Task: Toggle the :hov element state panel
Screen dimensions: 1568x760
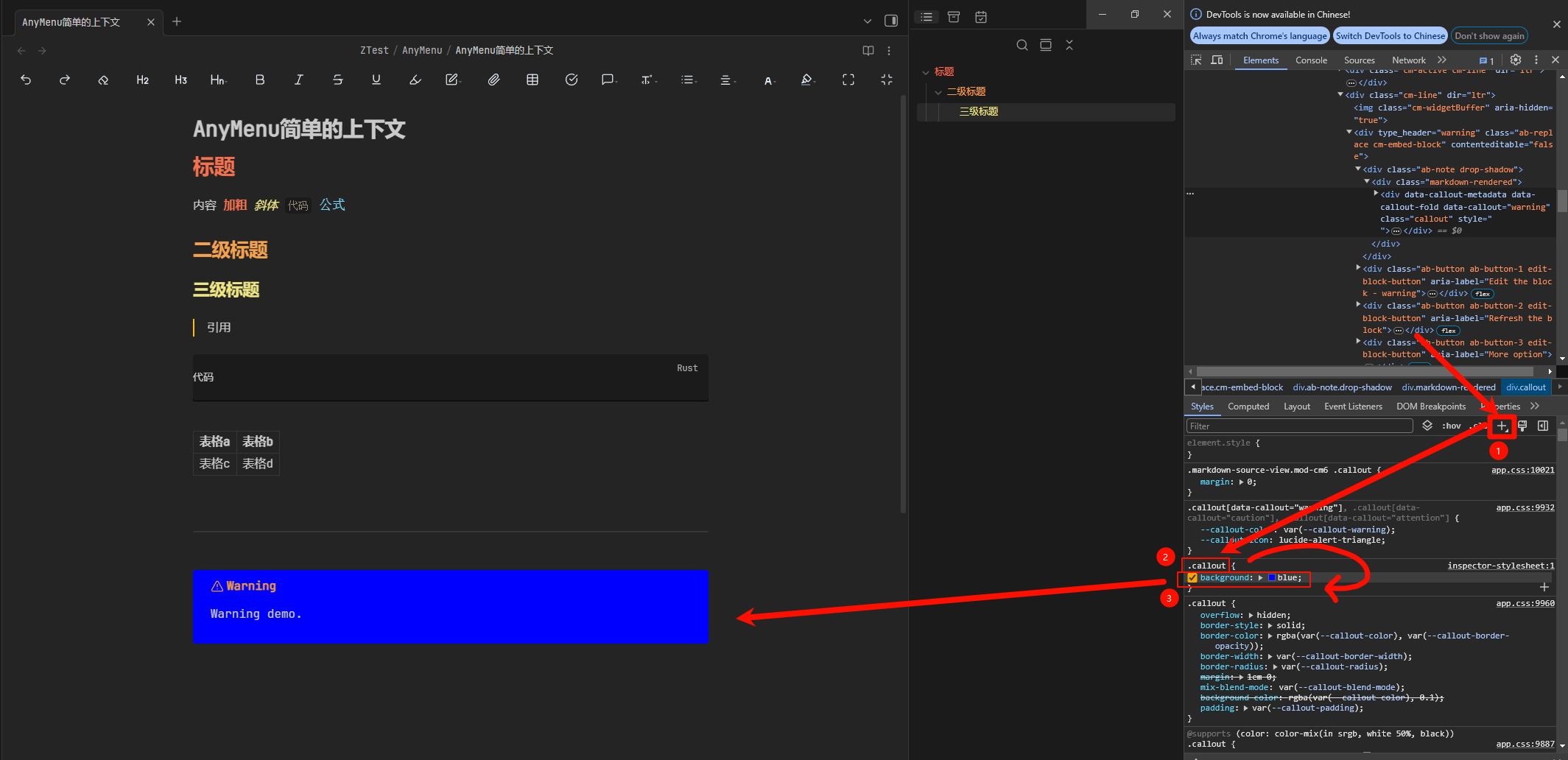Action: [x=1451, y=426]
